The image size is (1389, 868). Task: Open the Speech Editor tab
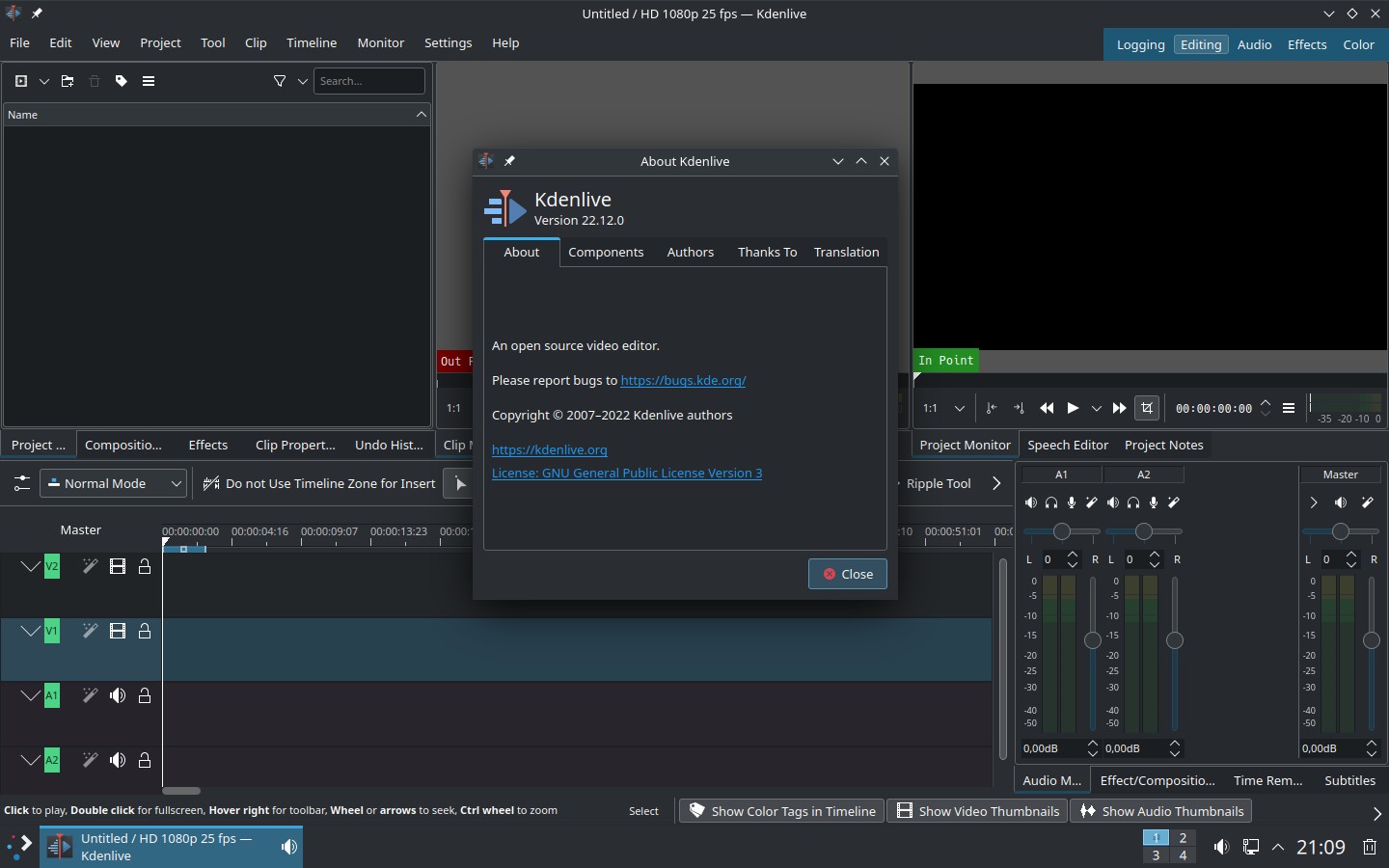1068,445
